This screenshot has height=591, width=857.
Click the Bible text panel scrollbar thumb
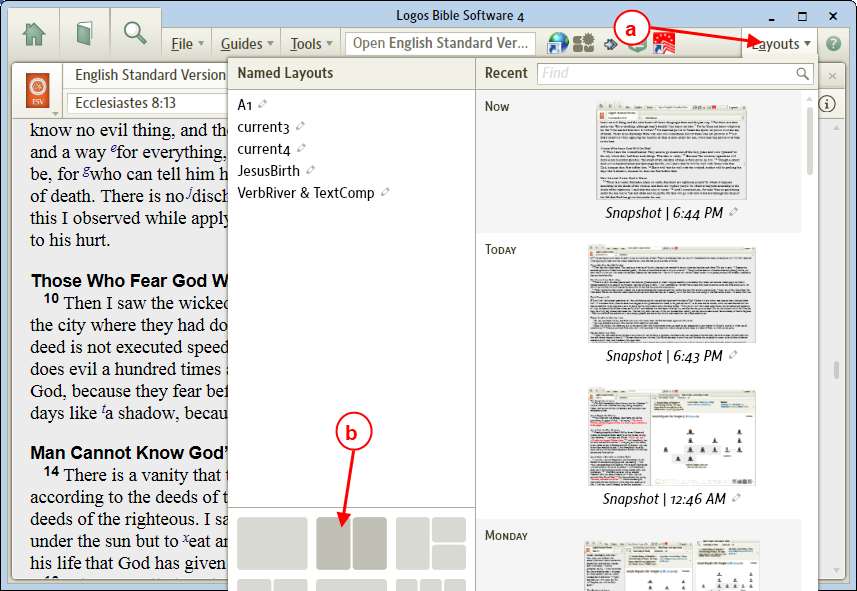(x=836, y=370)
